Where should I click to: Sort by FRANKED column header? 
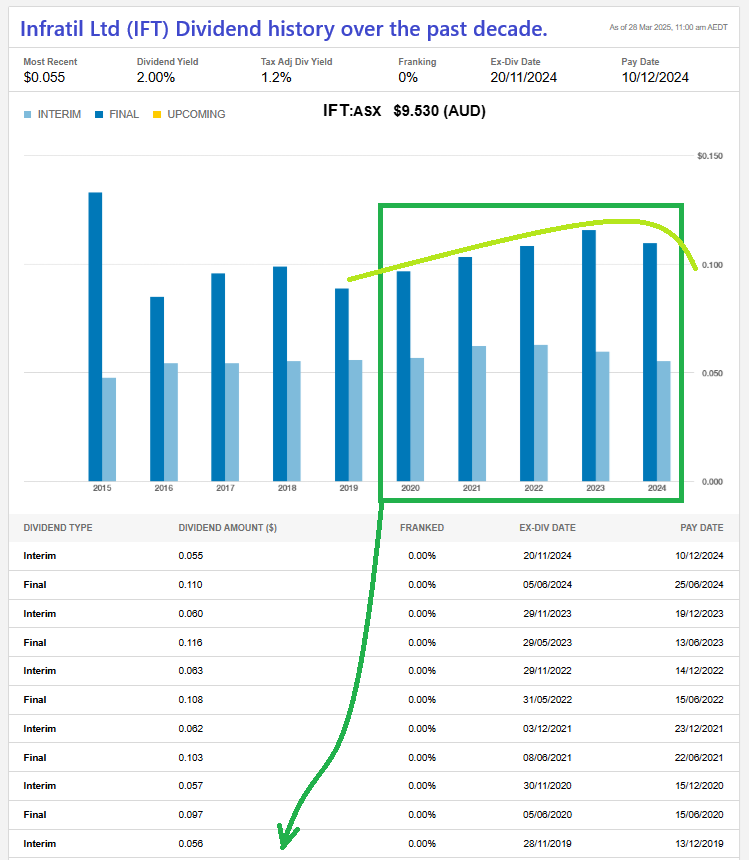coord(421,528)
